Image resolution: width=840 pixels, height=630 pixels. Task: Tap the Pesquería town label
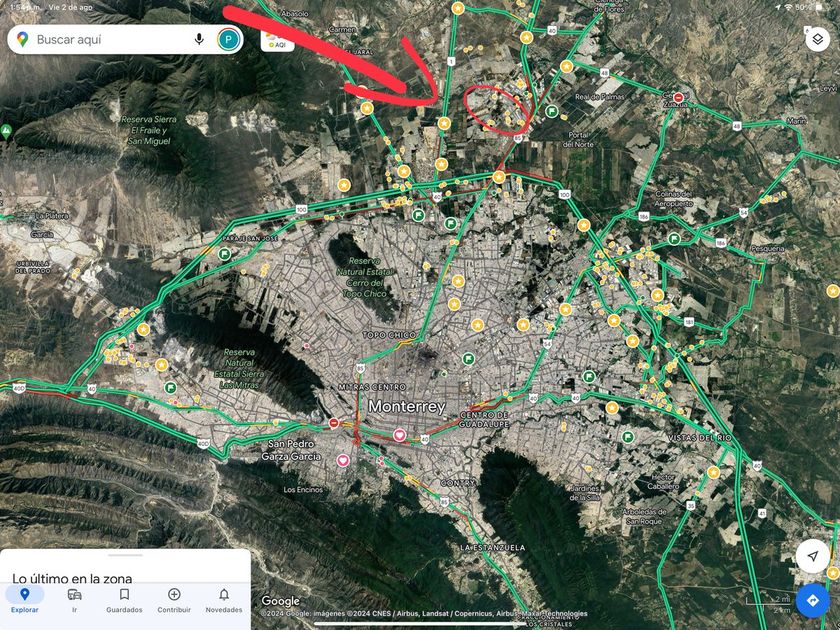point(768,249)
